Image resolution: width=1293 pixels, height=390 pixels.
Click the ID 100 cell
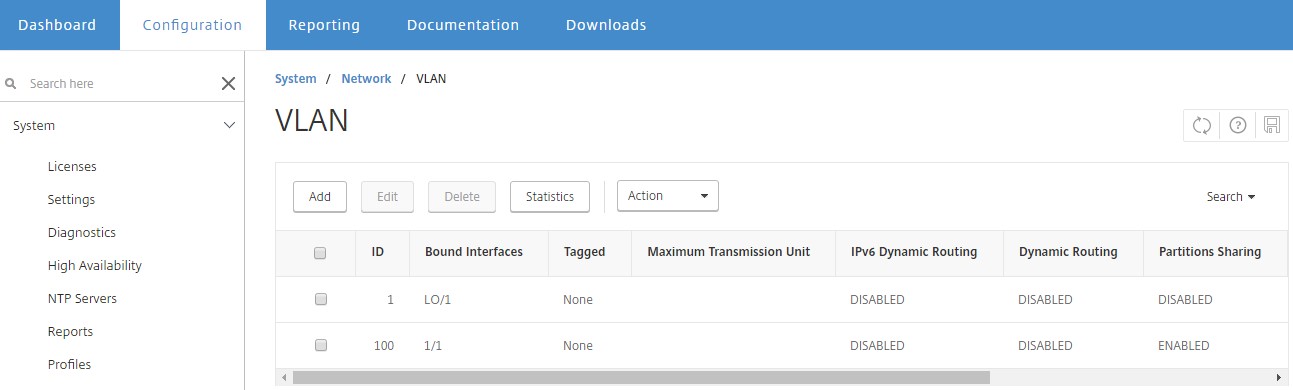[x=384, y=346]
